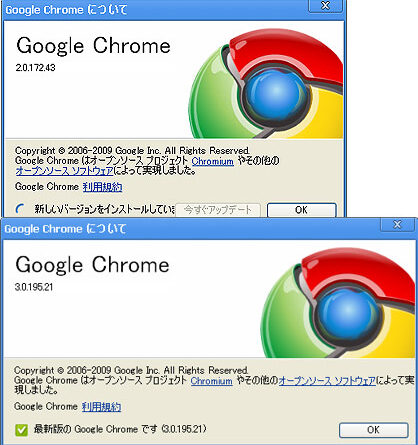Click the version number text 2.0.172.43

tap(35, 68)
